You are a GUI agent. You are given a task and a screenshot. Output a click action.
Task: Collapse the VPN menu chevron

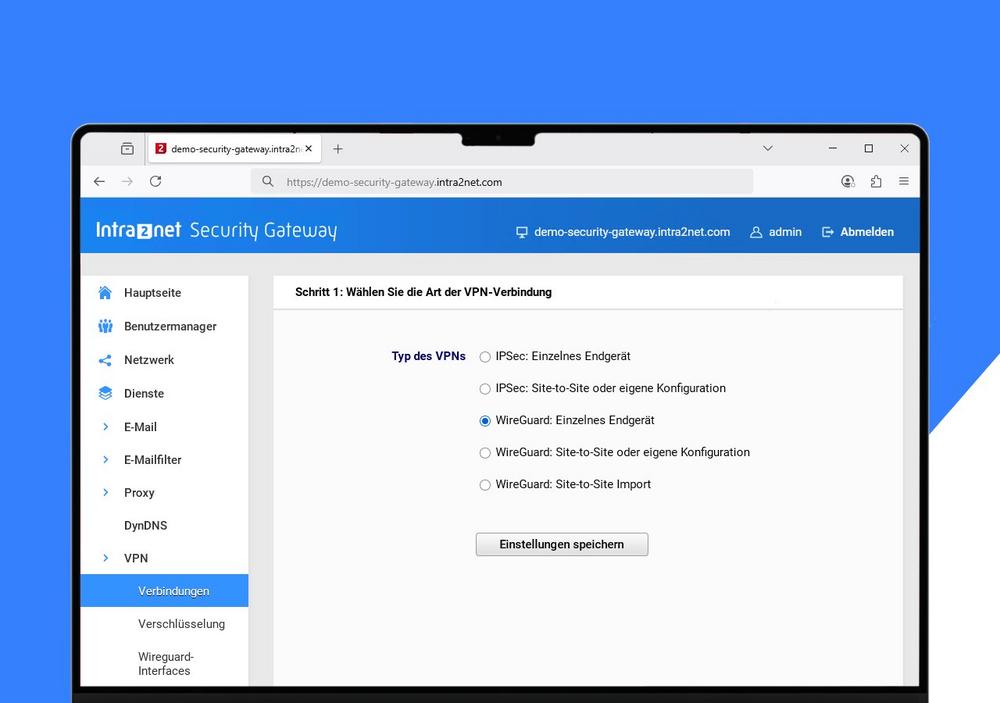pos(105,558)
